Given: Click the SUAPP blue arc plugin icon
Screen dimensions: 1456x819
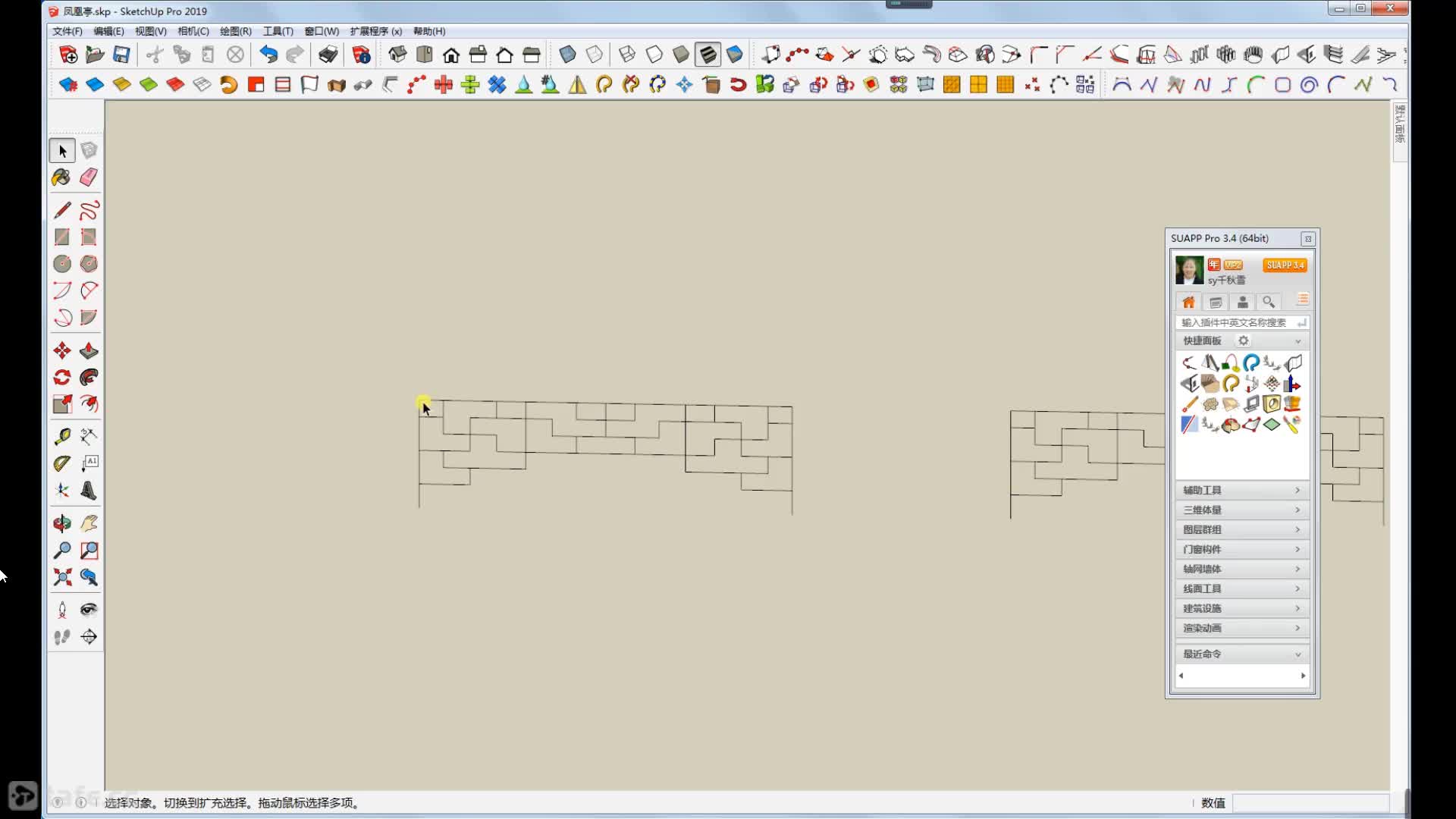Looking at the screenshot, I should (x=1251, y=362).
